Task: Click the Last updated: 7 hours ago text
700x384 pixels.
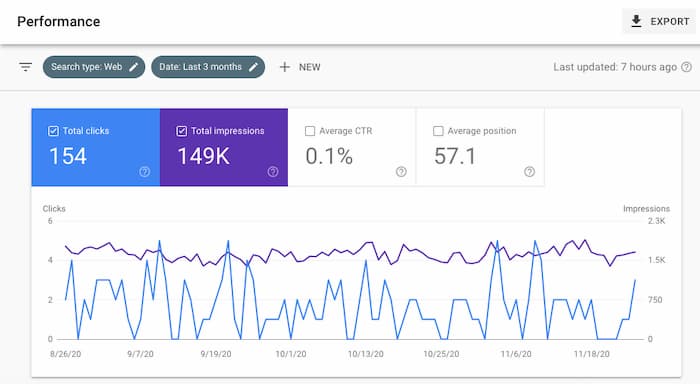Action: point(615,67)
